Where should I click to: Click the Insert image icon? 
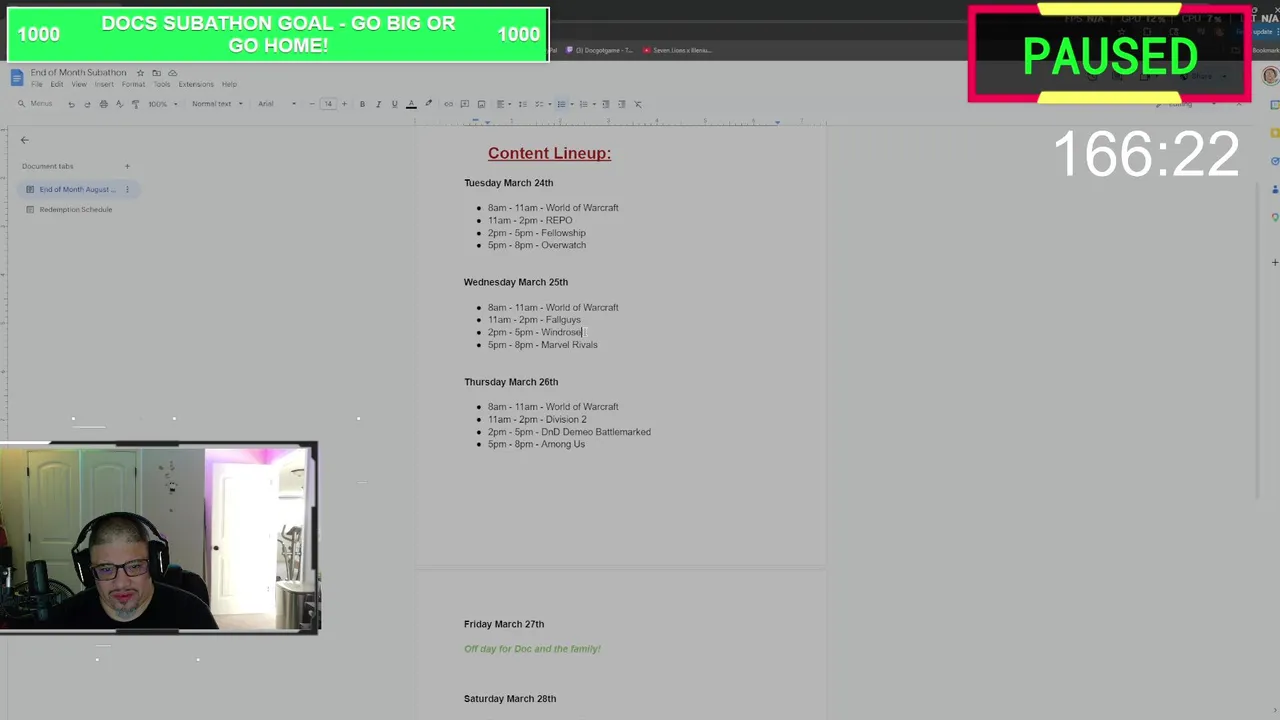(481, 104)
